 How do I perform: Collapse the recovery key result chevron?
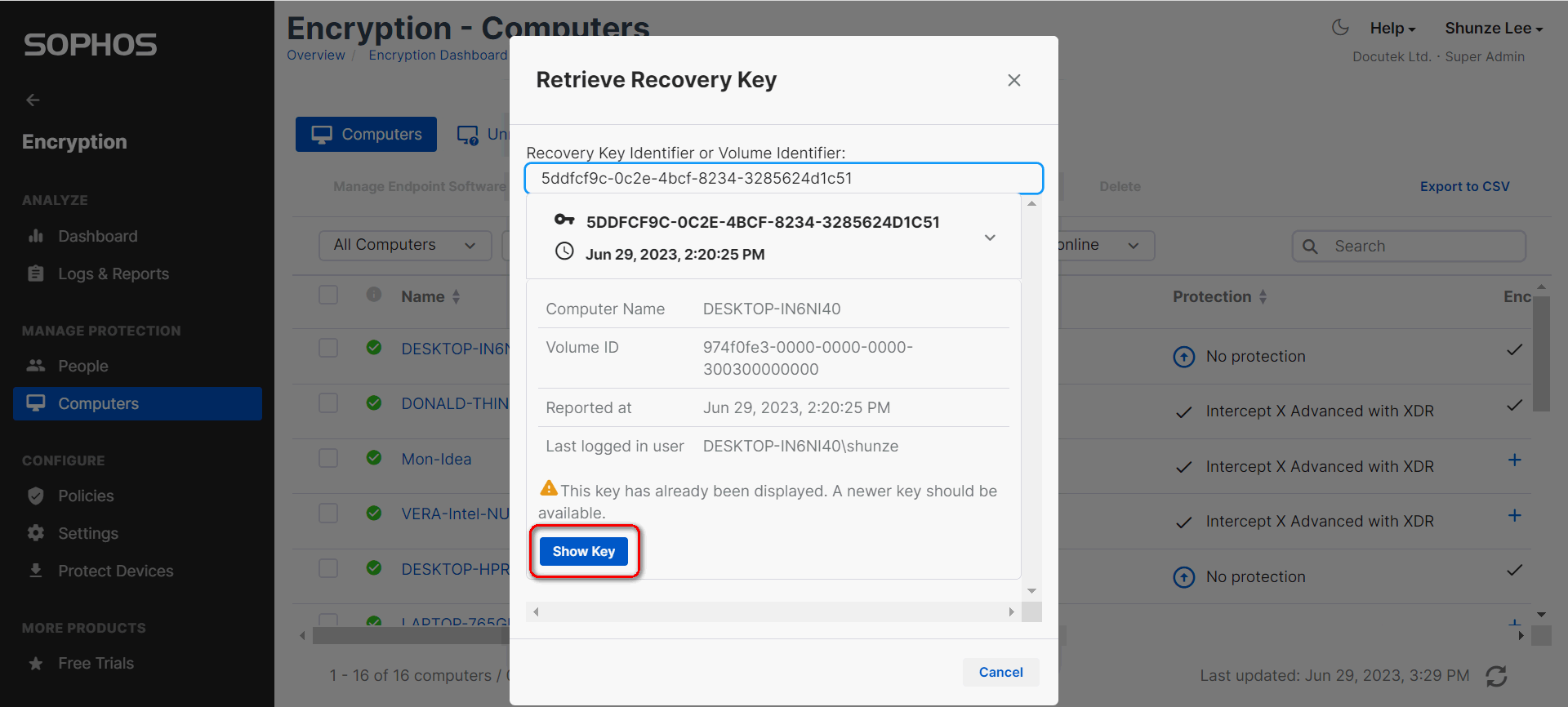(x=990, y=238)
